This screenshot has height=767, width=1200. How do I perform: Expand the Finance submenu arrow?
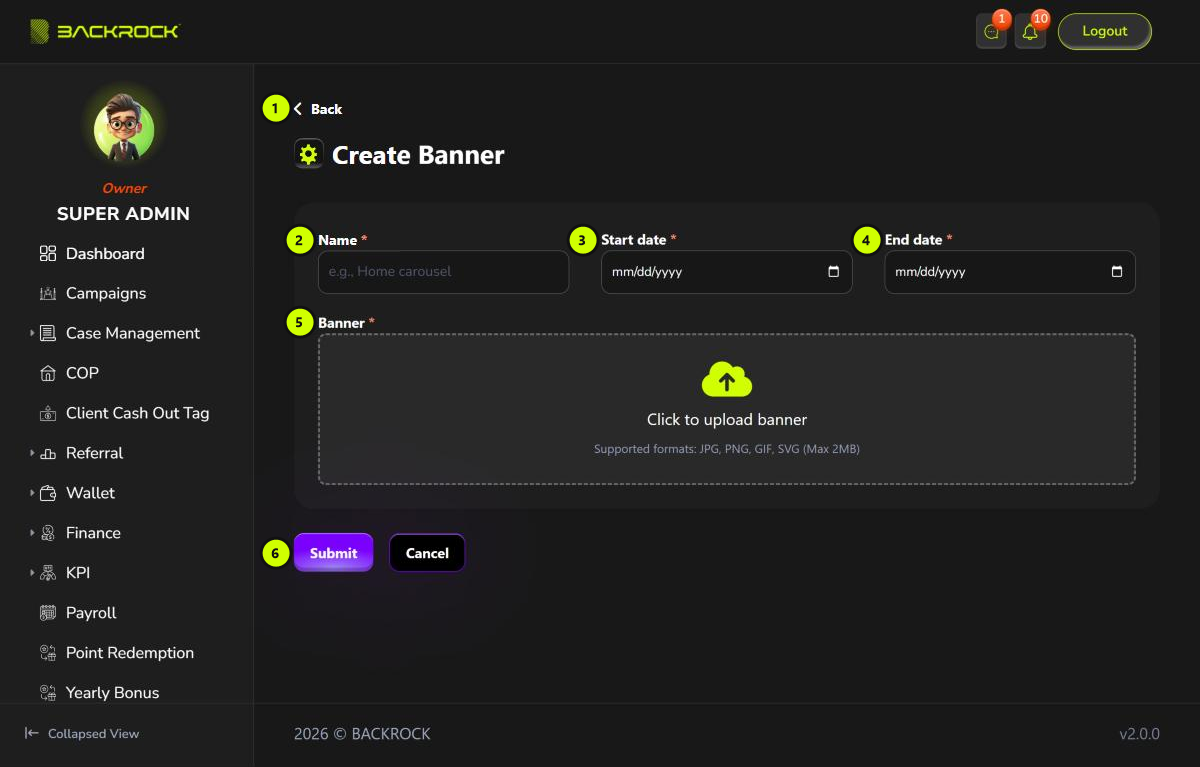(32, 533)
